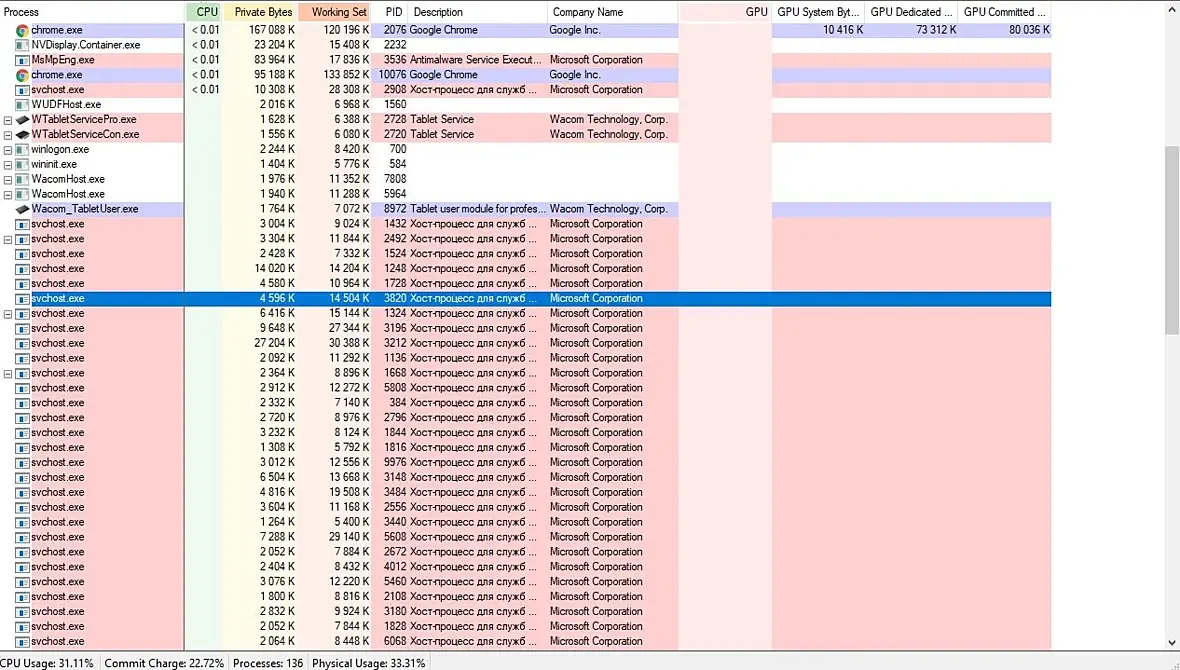The width and height of the screenshot is (1180, 670).
Task: Select the svchost.exe row with PID 9976
Action: click(x=525, y=462)
